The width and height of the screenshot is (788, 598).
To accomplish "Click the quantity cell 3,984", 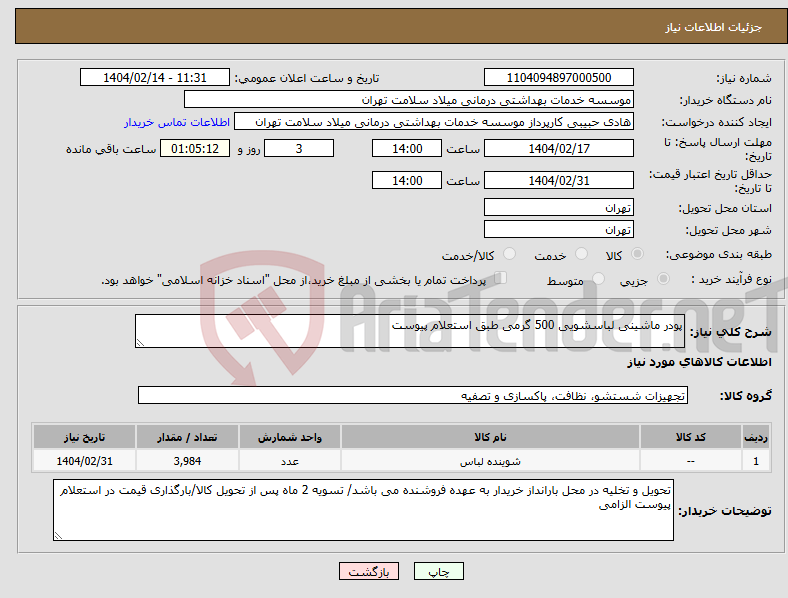I will 187,461.
